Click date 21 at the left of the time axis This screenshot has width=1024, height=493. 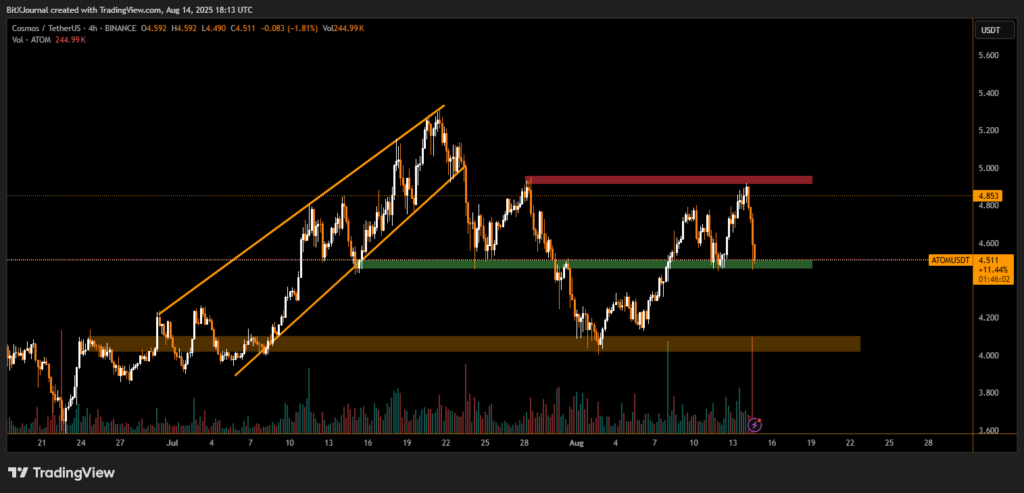pos(41,441)
